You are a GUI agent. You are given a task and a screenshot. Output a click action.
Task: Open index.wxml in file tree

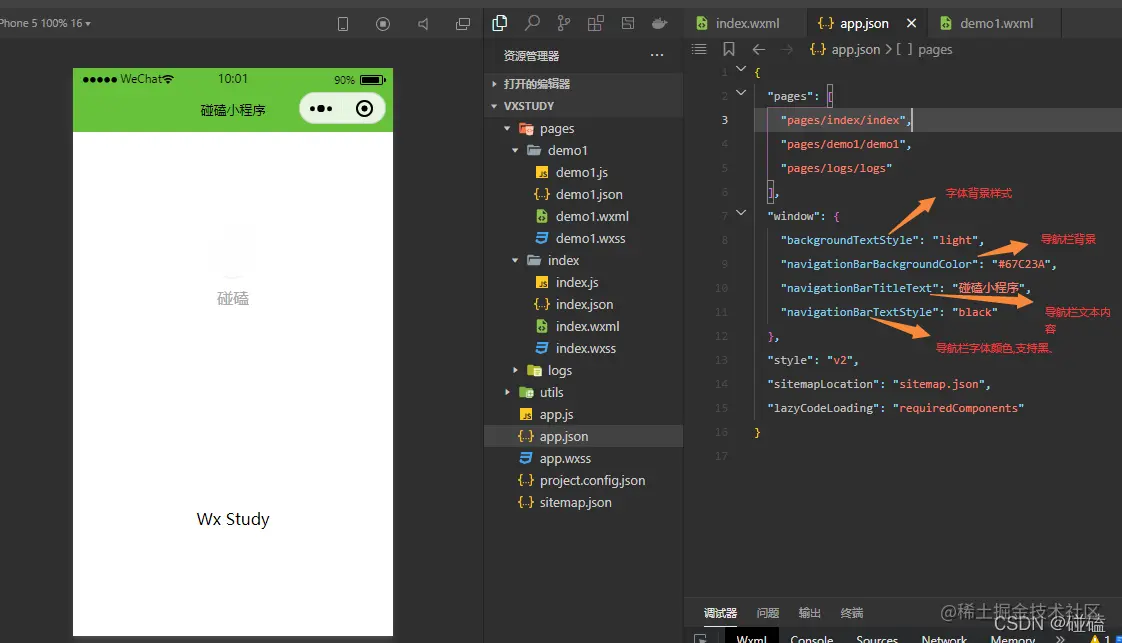[x=584, y=326]
